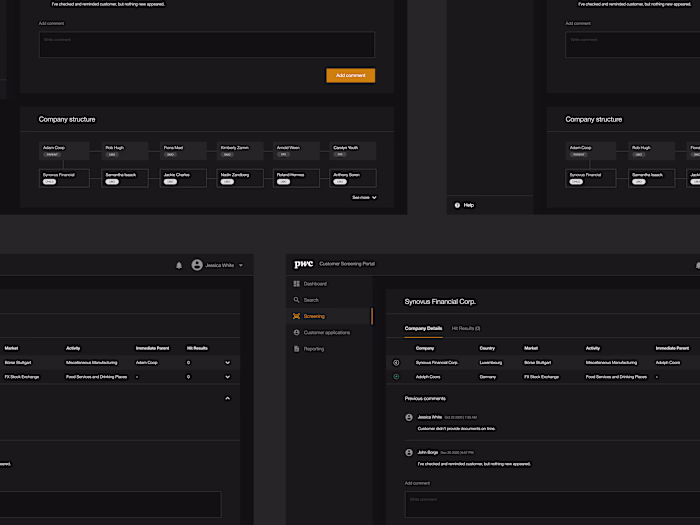The width and height of the screenshot is (700, 525).
Task: Click John Borge's comment avatar
Action: (409, 453)
